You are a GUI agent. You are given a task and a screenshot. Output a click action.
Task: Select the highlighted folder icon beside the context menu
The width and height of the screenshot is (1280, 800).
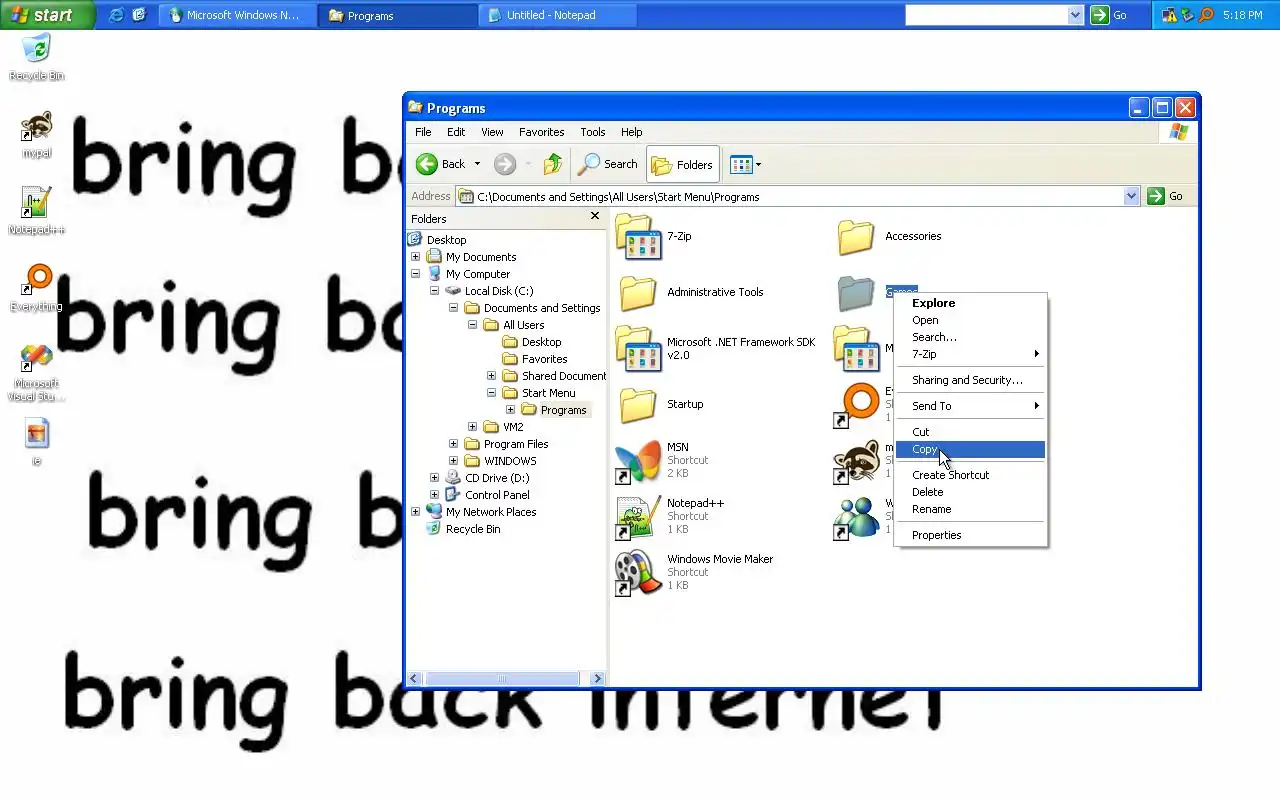[856, 293]
